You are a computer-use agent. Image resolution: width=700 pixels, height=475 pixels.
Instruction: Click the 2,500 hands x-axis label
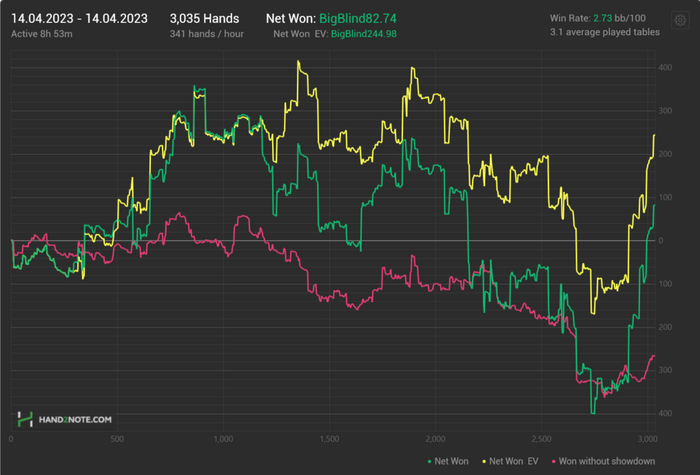(542, 439)
